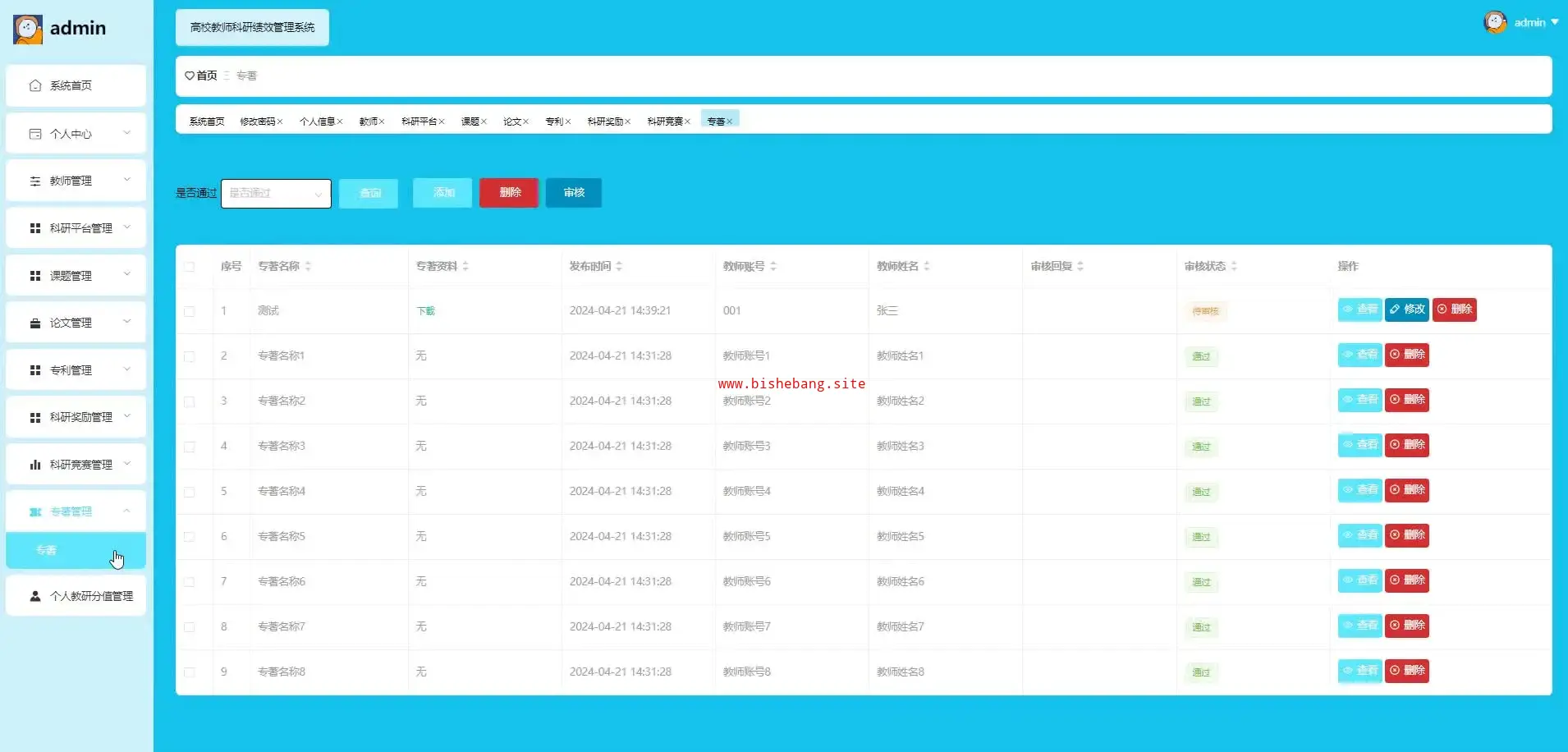Click 修改 for the 测试 row
The width and height of the screenshot is (1568, 752).
click(x=1407, y=310)
